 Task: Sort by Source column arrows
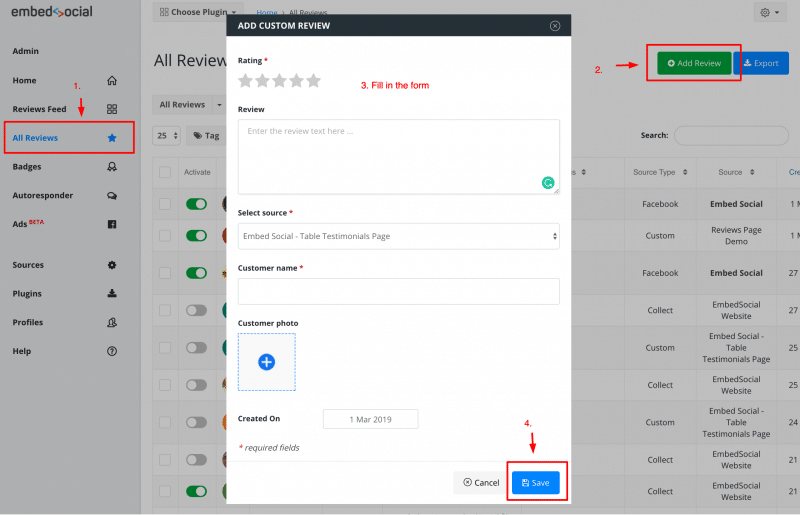752,173
